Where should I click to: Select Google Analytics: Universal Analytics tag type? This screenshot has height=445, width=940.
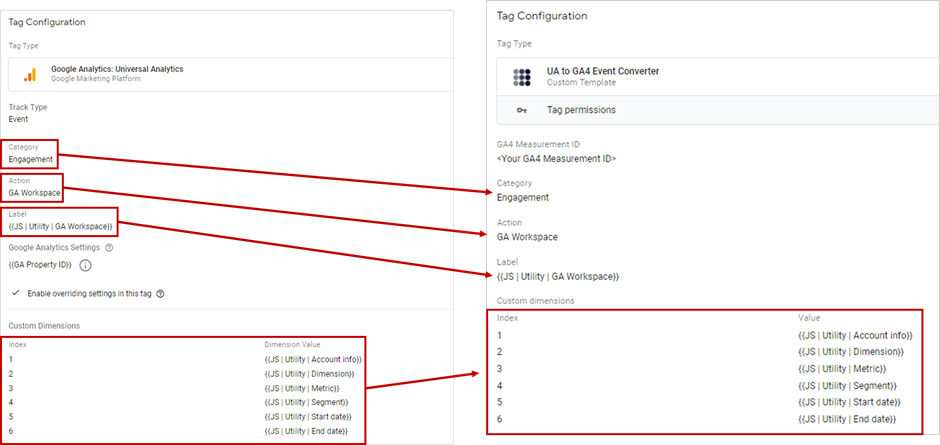pos(231,74)
